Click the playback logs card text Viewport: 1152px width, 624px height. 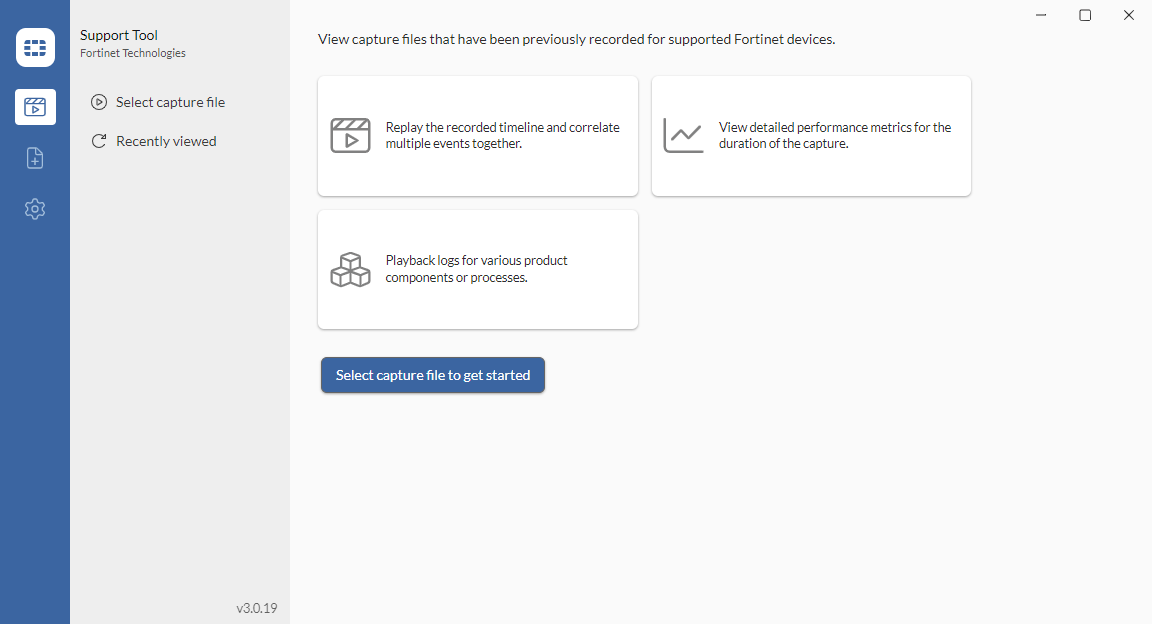coord(476,269)
